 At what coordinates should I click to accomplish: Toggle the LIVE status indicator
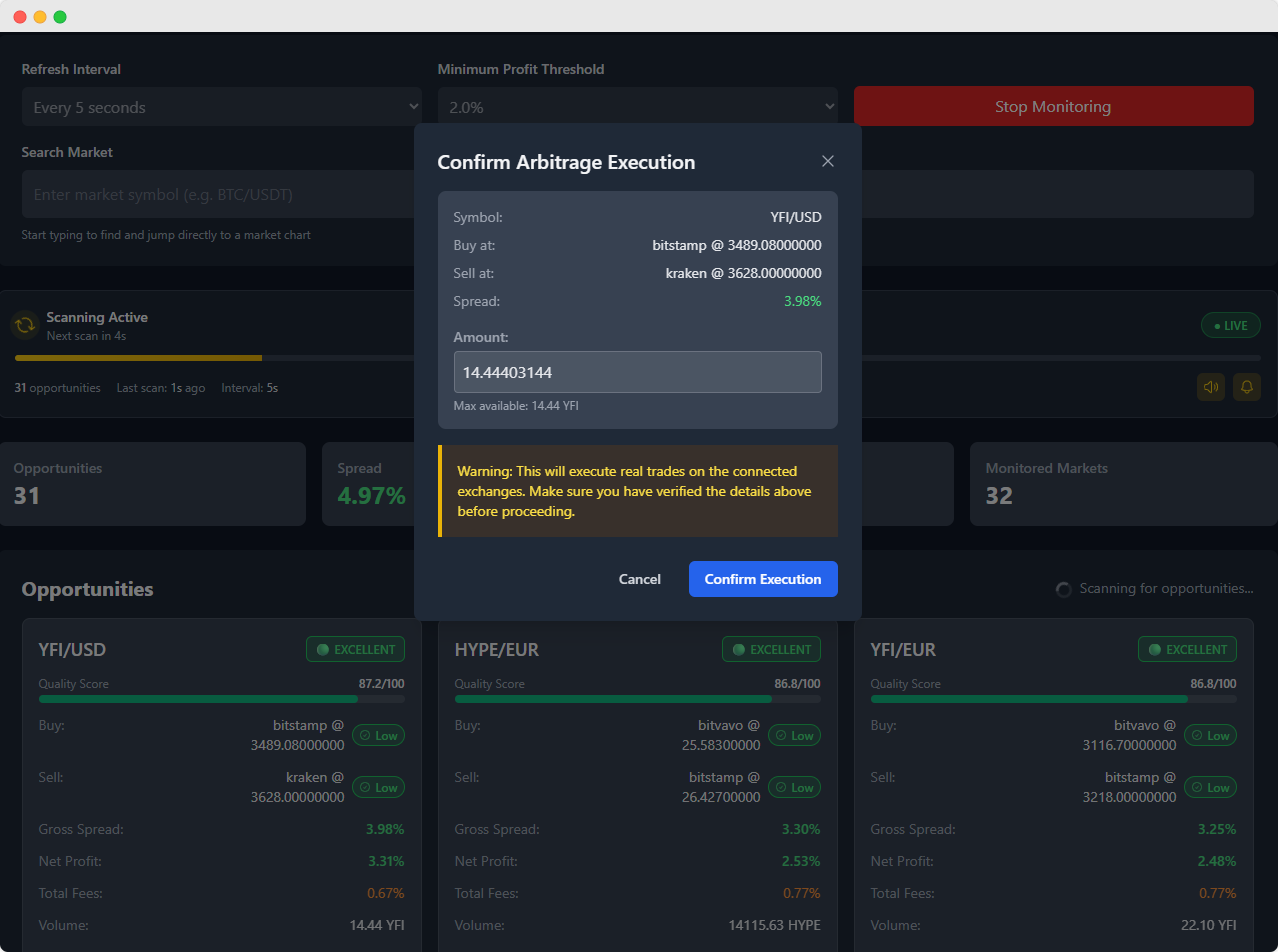click(x=1230, y=325)
